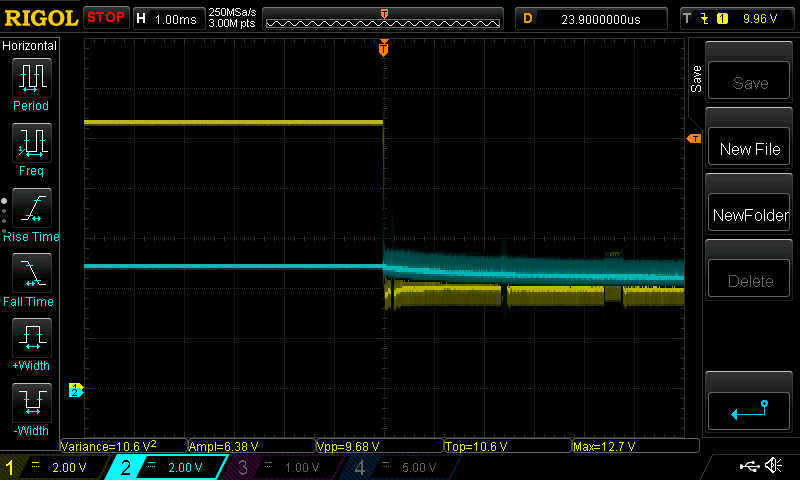Screen dimensions: 800x480
Task: Click the horizontal timebase 1.00ms field
Action: pyautogui.click(x=168, y=19)
